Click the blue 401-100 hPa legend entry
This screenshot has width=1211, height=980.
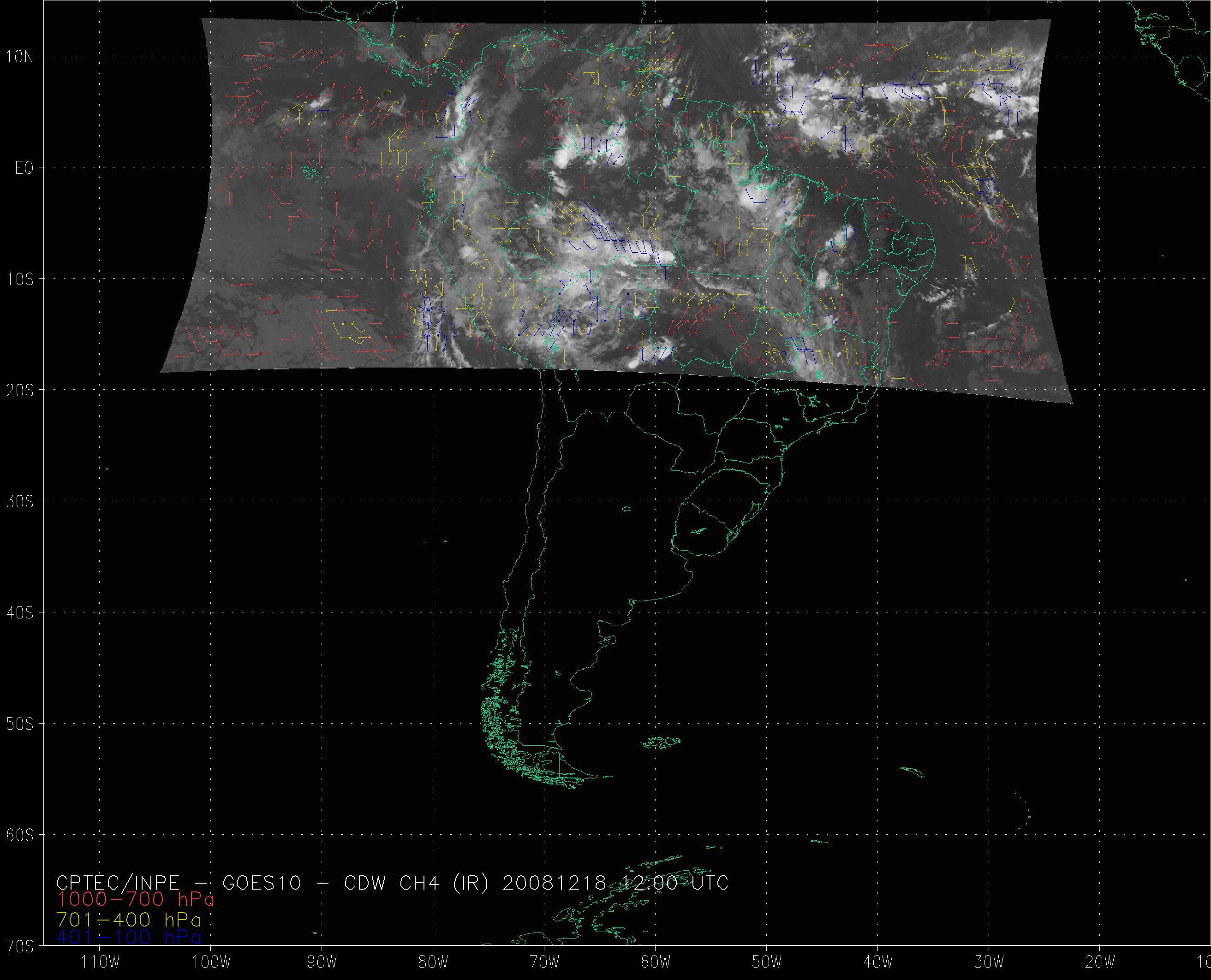click(129, 937)
